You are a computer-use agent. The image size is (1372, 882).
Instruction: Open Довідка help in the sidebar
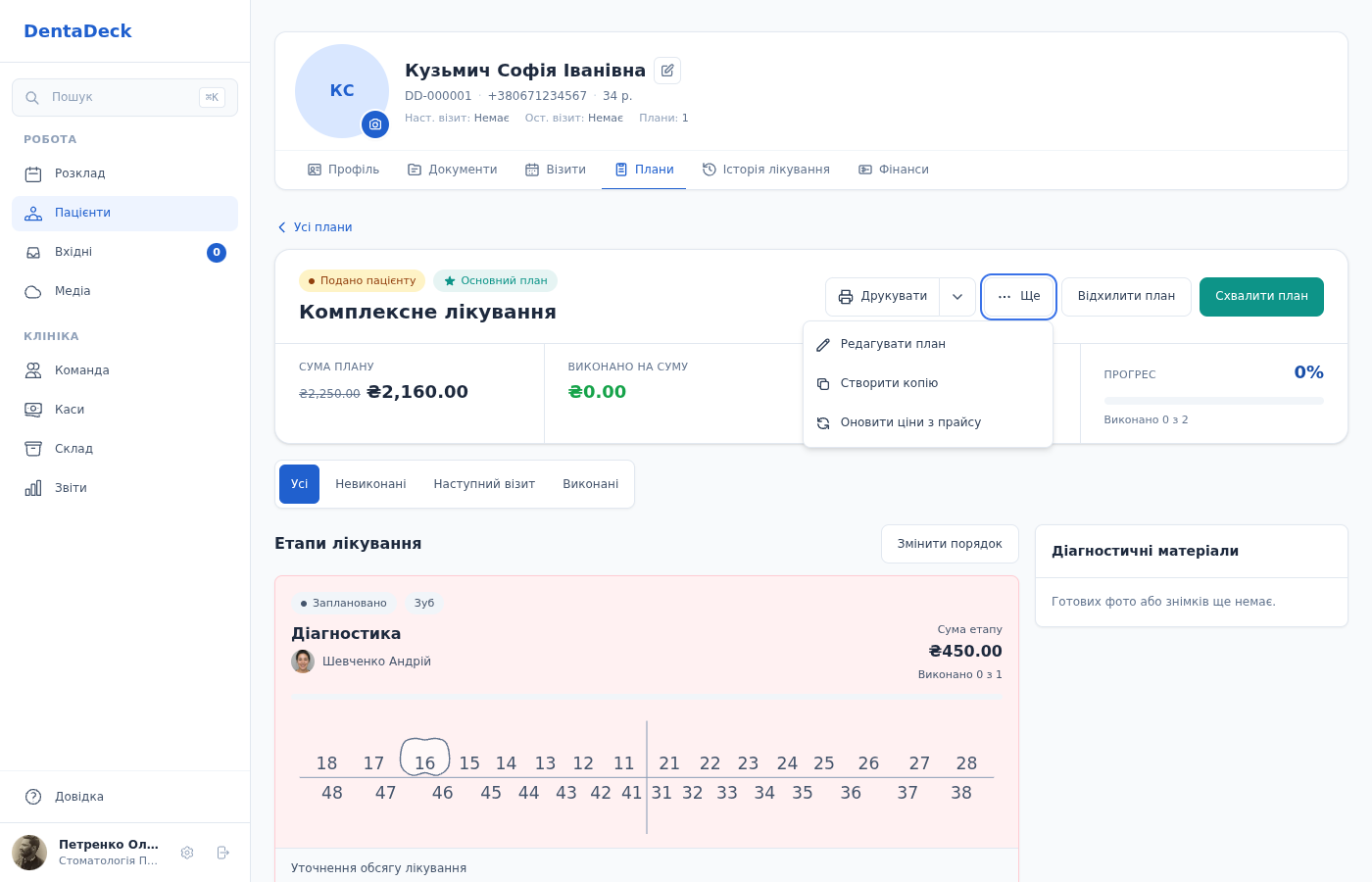pos(124,797)
